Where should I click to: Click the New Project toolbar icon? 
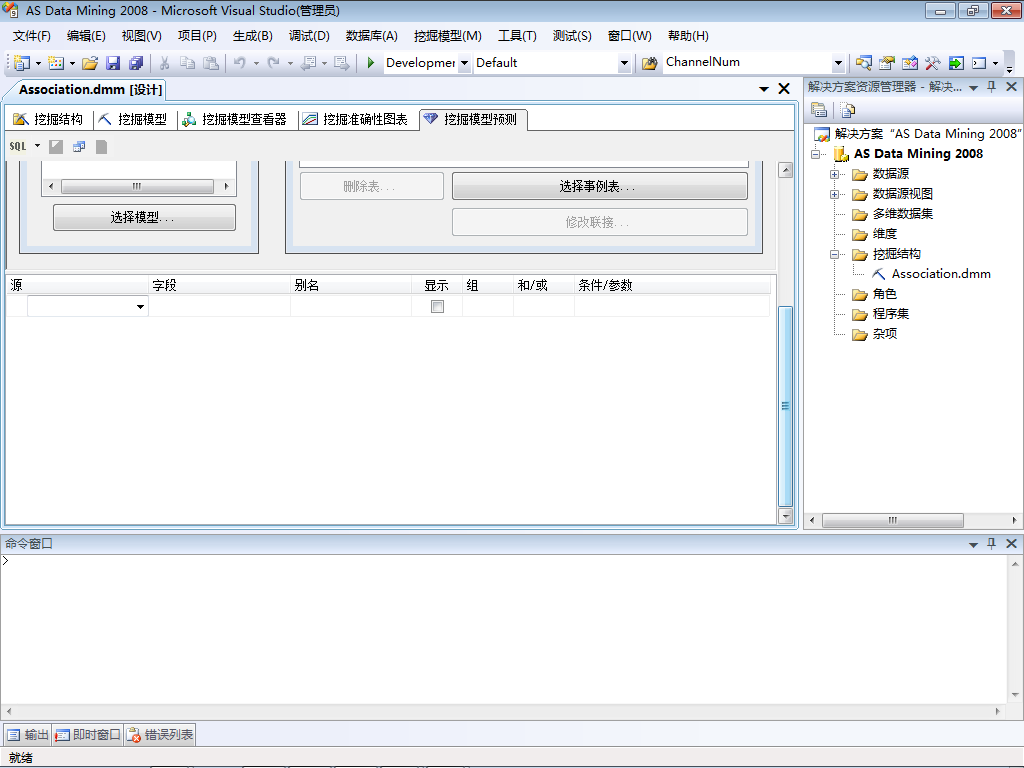coord(22,63)
